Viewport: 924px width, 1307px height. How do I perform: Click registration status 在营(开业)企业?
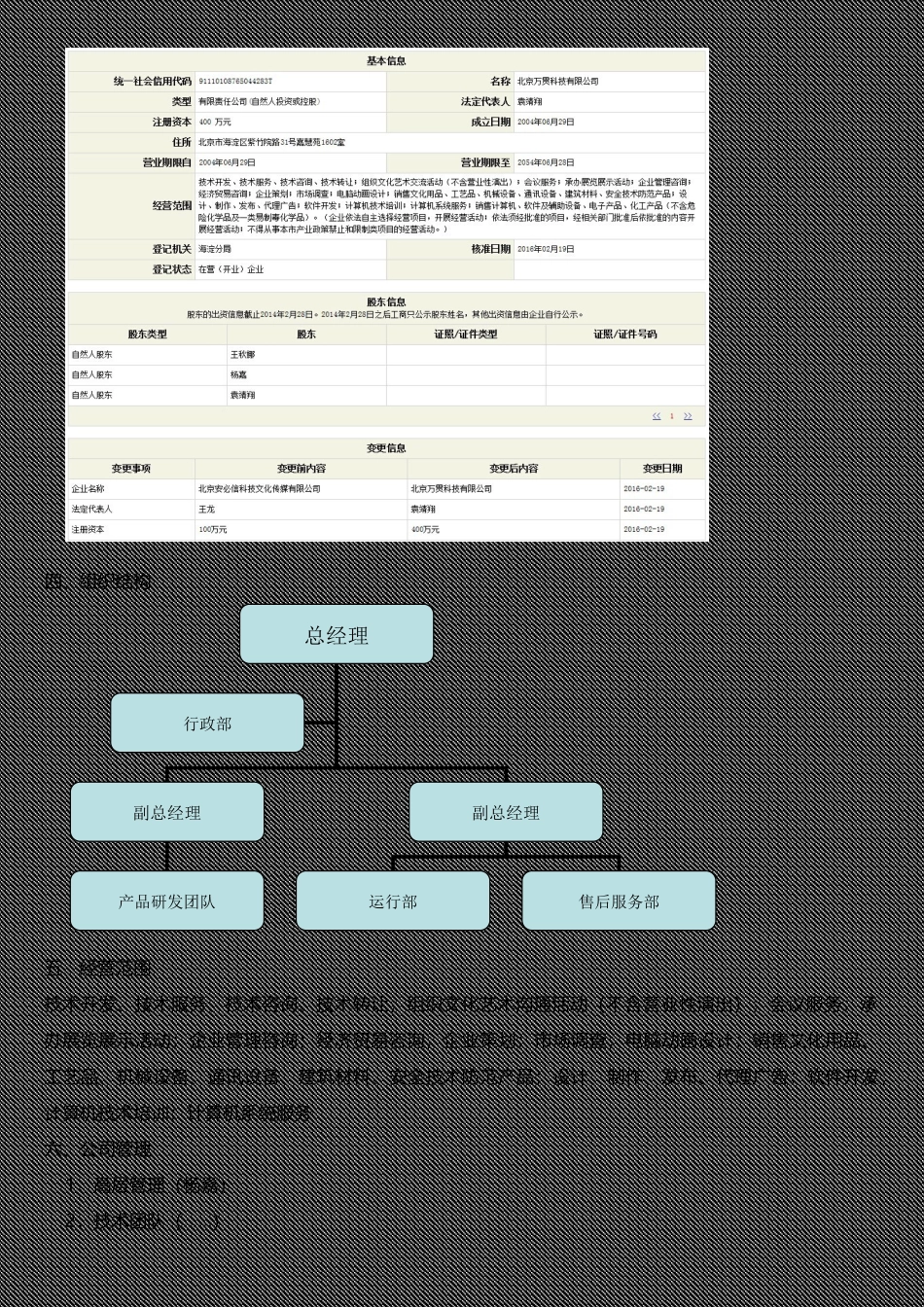pyautogui.click(x=231, y=270)
